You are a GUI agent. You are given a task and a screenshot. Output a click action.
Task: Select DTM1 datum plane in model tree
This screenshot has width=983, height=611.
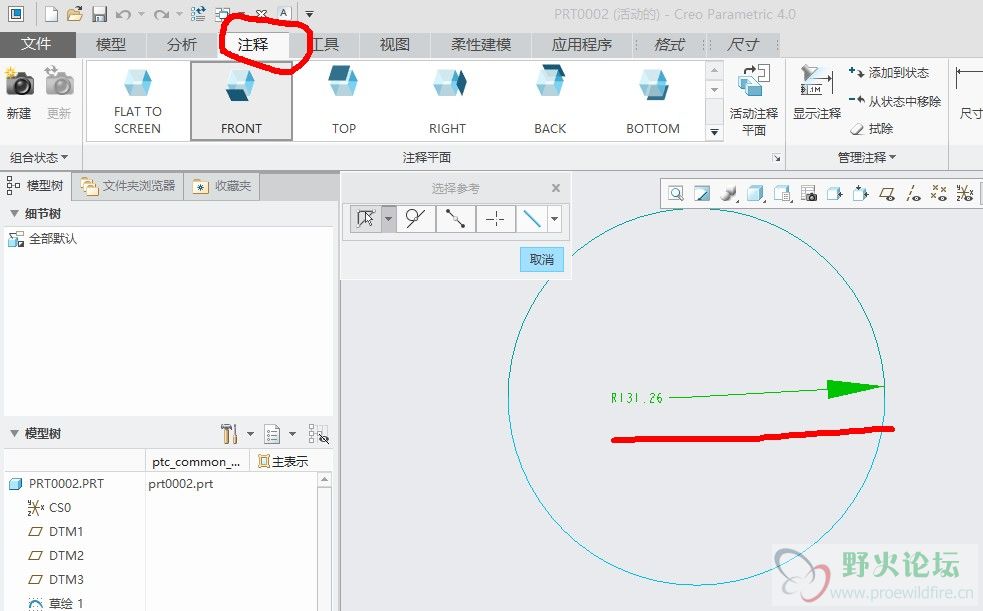[56, 531]
